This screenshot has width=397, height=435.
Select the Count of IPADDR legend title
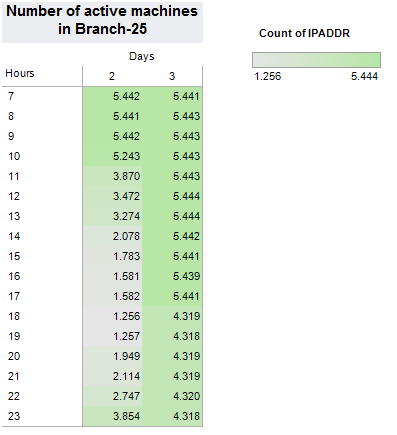pyautogui.click(x=304, y=33)
